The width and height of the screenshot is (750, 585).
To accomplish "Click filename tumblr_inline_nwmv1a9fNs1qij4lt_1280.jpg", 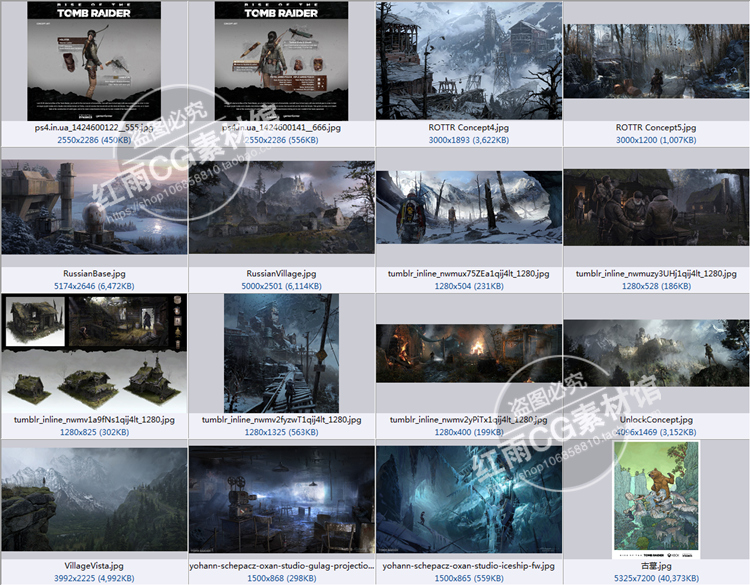I will (x=94, y=419).
